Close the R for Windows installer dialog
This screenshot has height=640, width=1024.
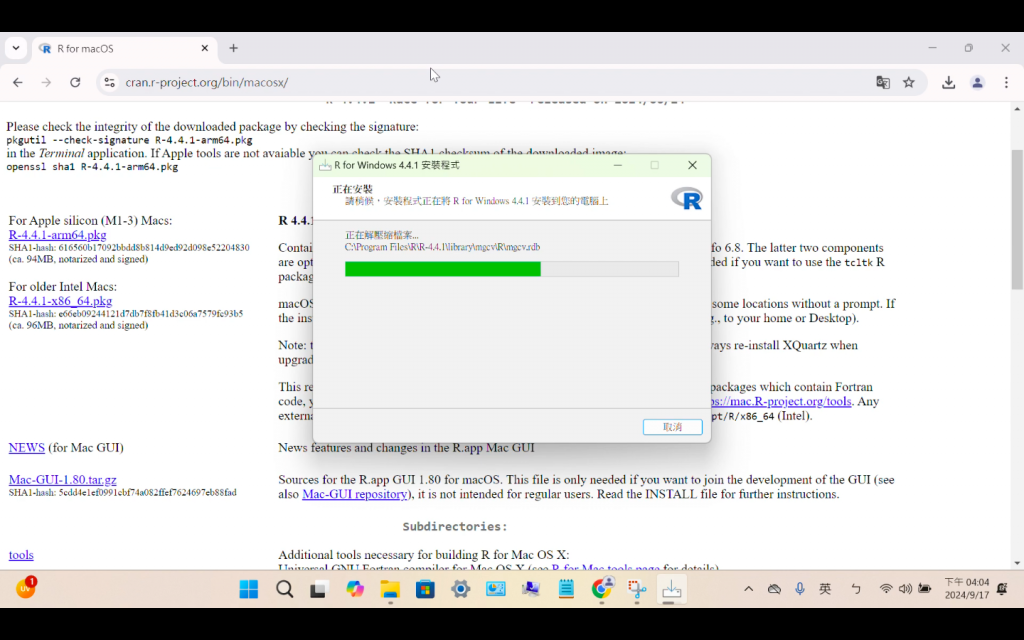point(692,165)
